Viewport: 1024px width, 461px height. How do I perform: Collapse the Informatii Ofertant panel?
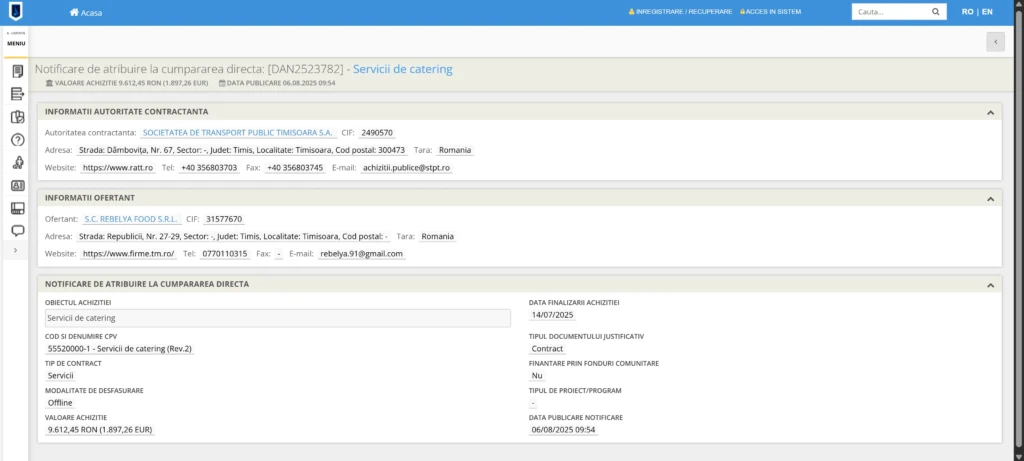(x=990, y=199)
